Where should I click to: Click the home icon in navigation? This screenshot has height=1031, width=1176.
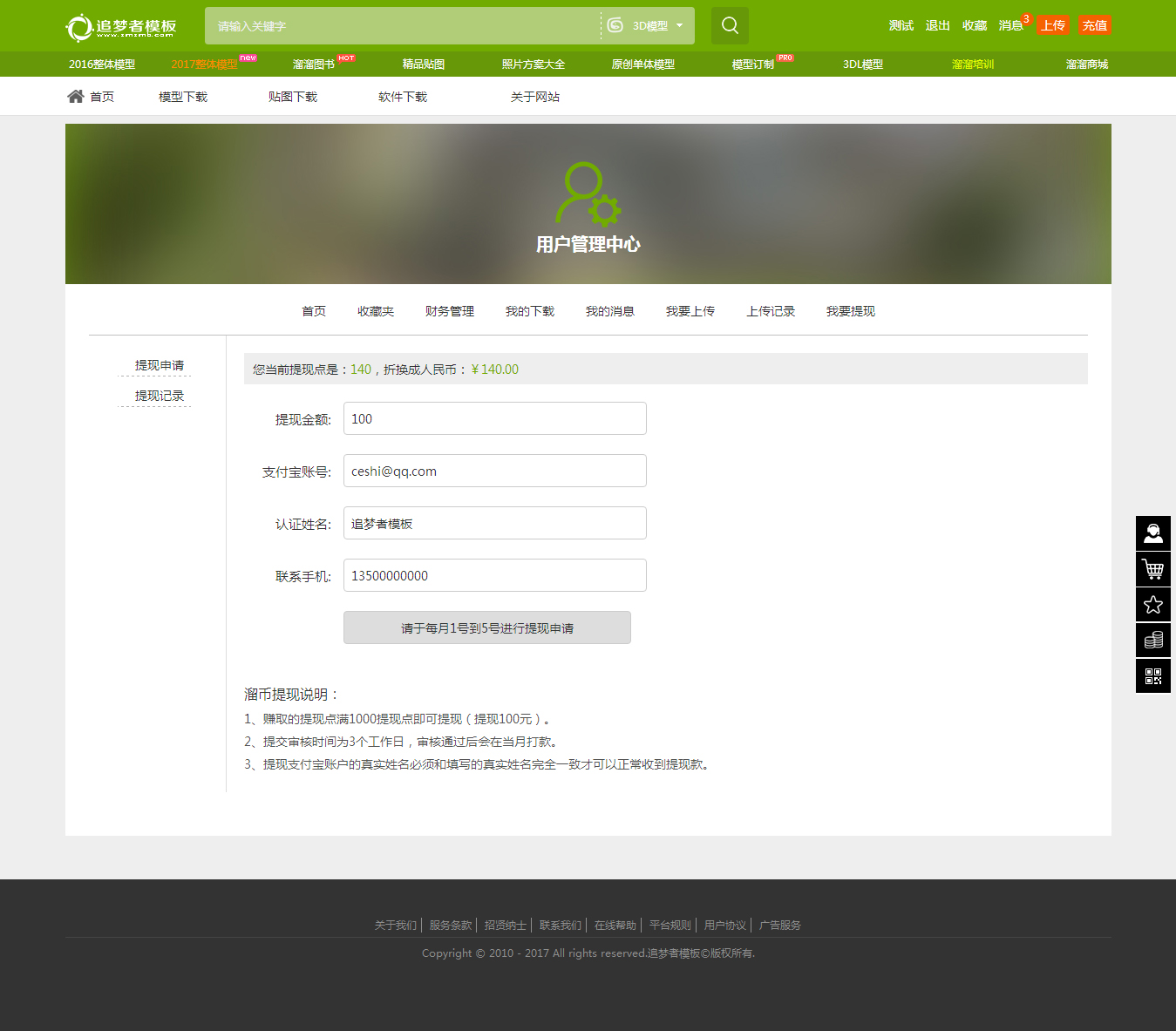tap(76, 97)
